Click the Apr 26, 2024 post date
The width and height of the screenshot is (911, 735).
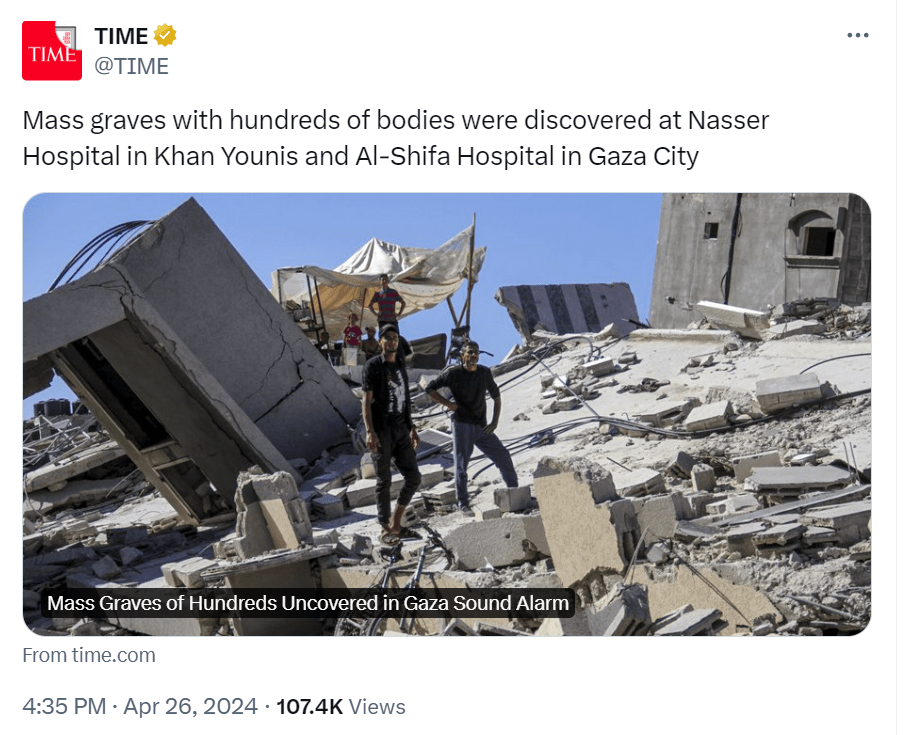pyautogui.click(x=191, y=707)
